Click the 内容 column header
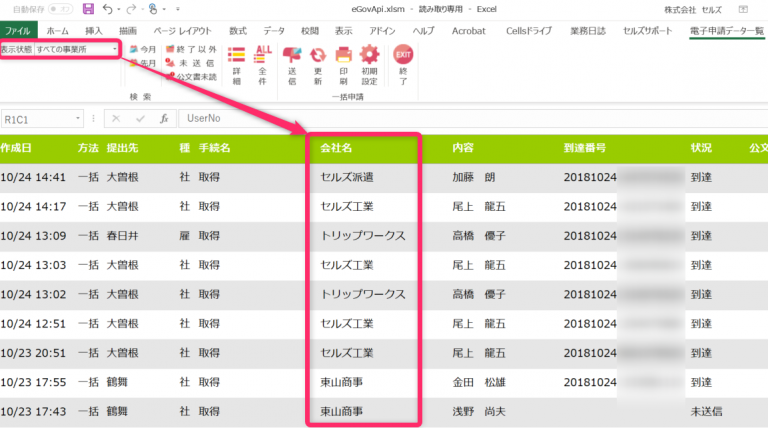Viewport: 768px width, 428px height. [x=463, y=148]
